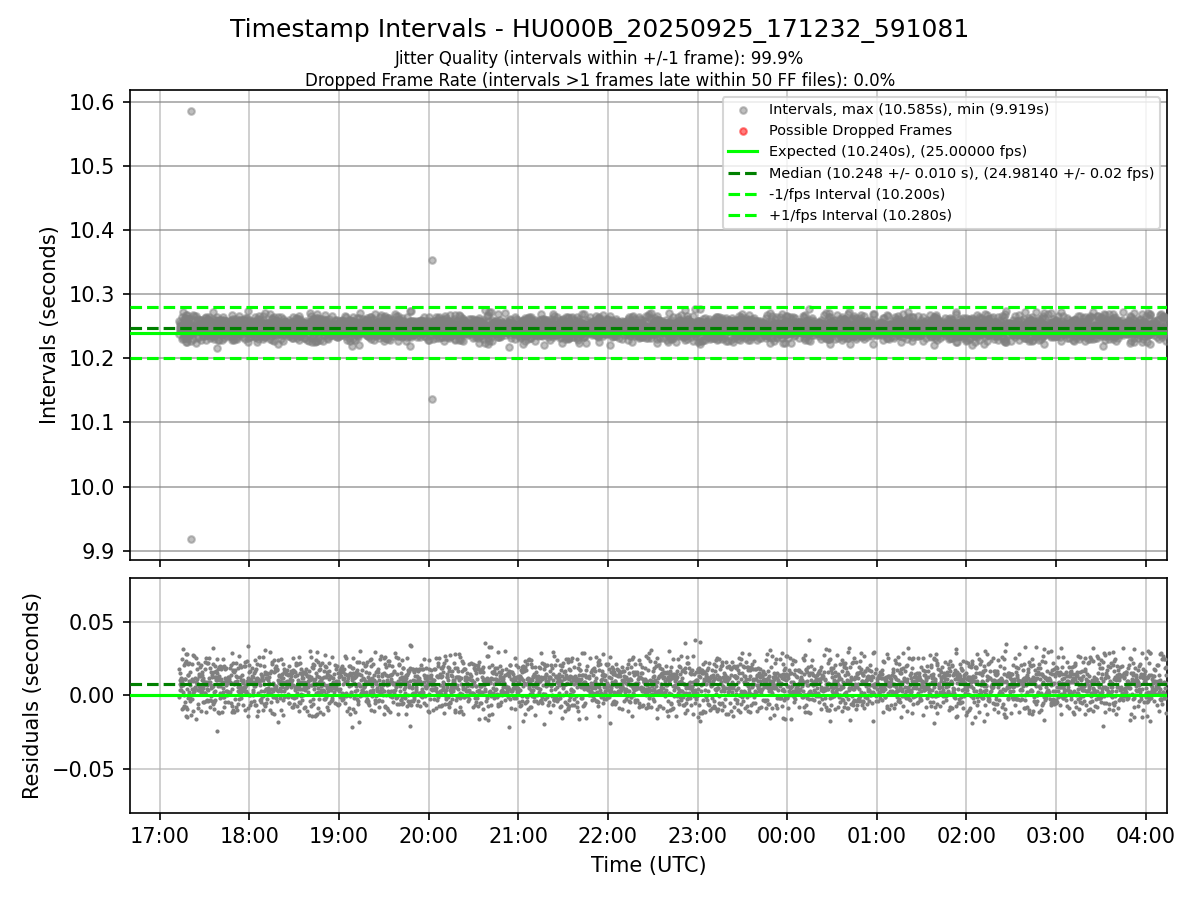Click the 03:00 x-axis tick label
This screenshot has width=1200, height=900.
tap(1056, 835)
